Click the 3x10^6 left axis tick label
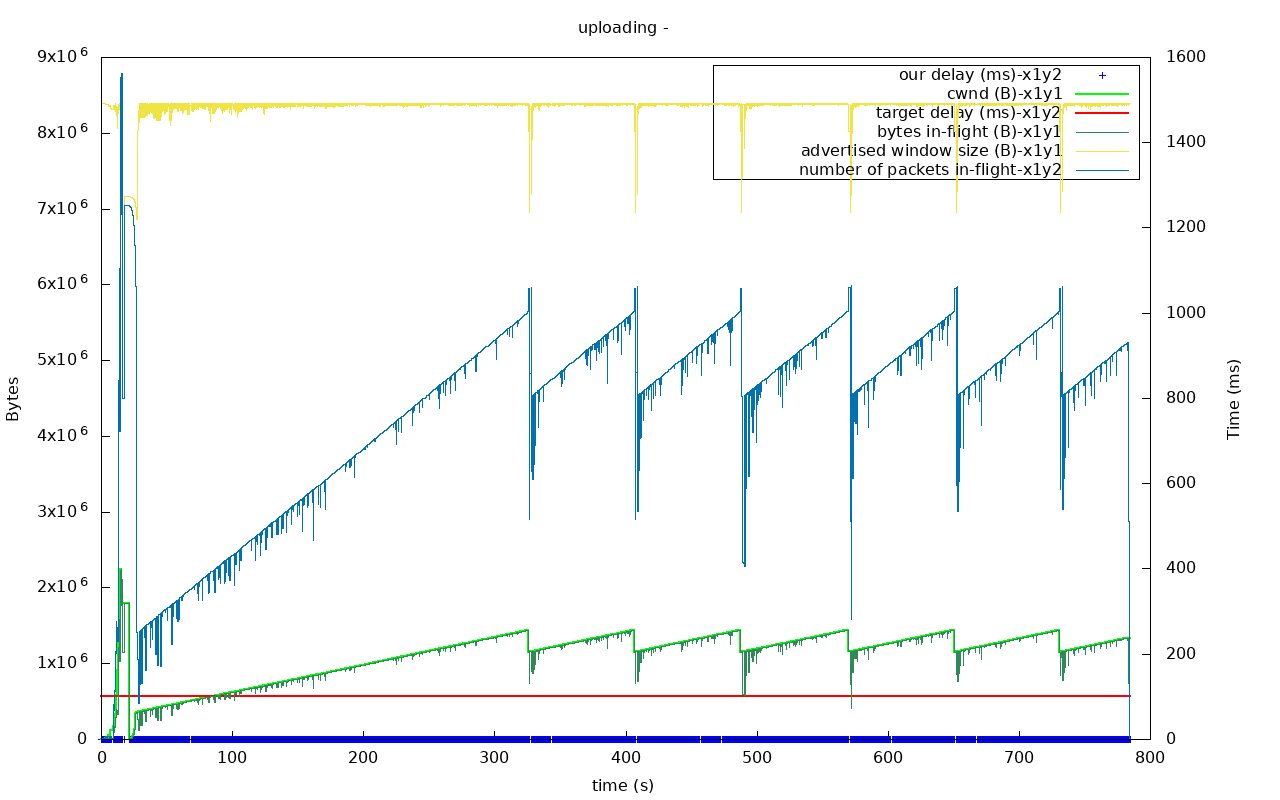Image resolution: width=1280 pixels, height=800 pixels. 62,511
